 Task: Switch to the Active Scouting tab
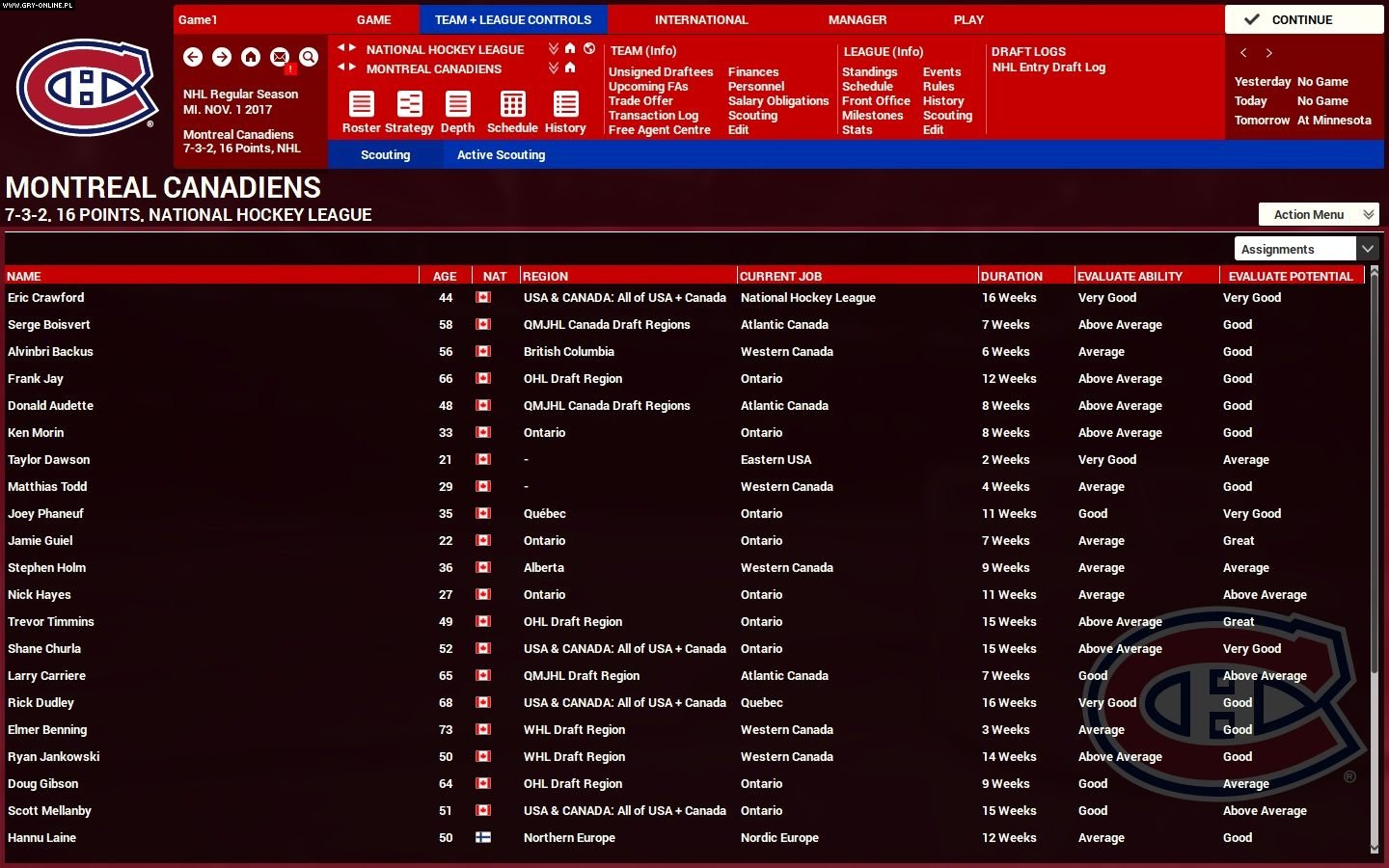[501, 154]
